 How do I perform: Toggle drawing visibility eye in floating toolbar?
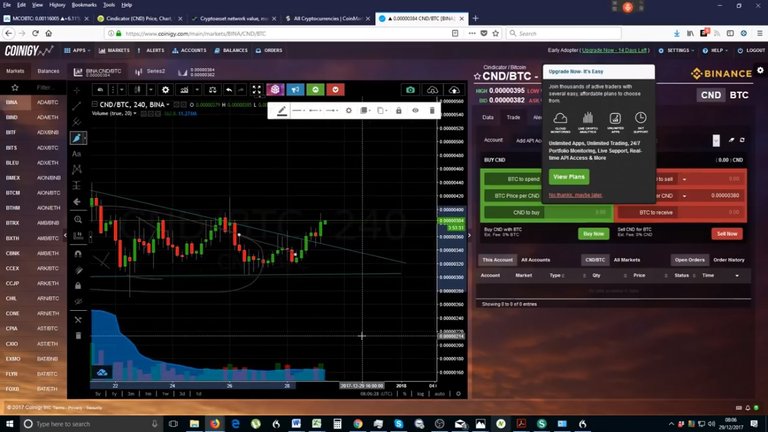(415, 111)
